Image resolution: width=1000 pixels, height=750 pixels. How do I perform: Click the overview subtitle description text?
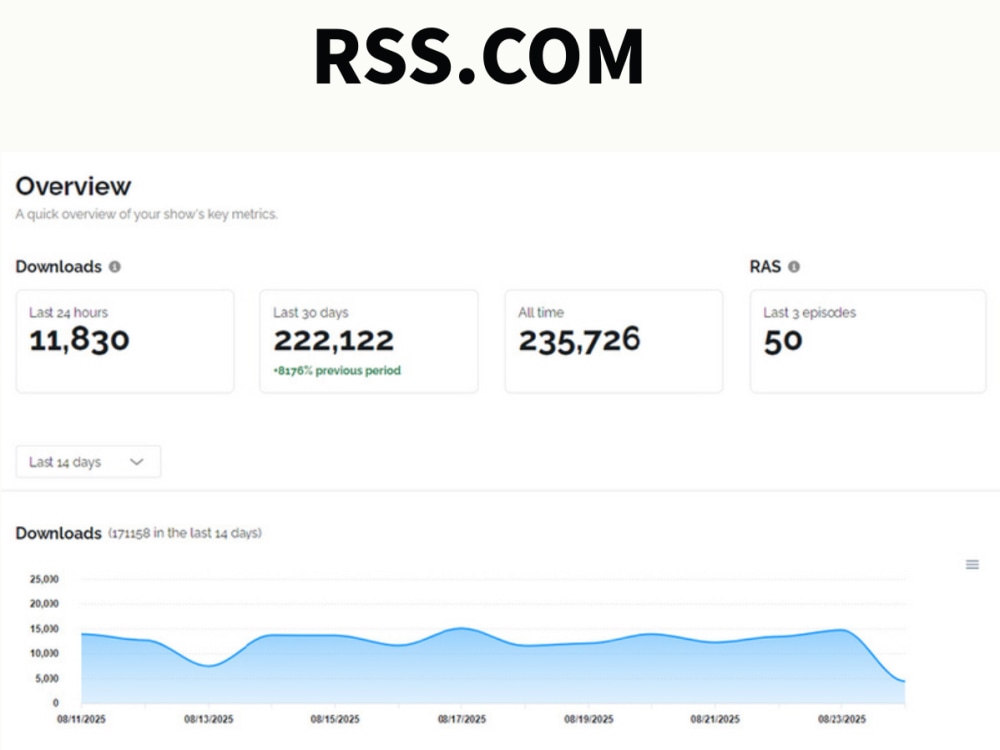tap(147, 214)
